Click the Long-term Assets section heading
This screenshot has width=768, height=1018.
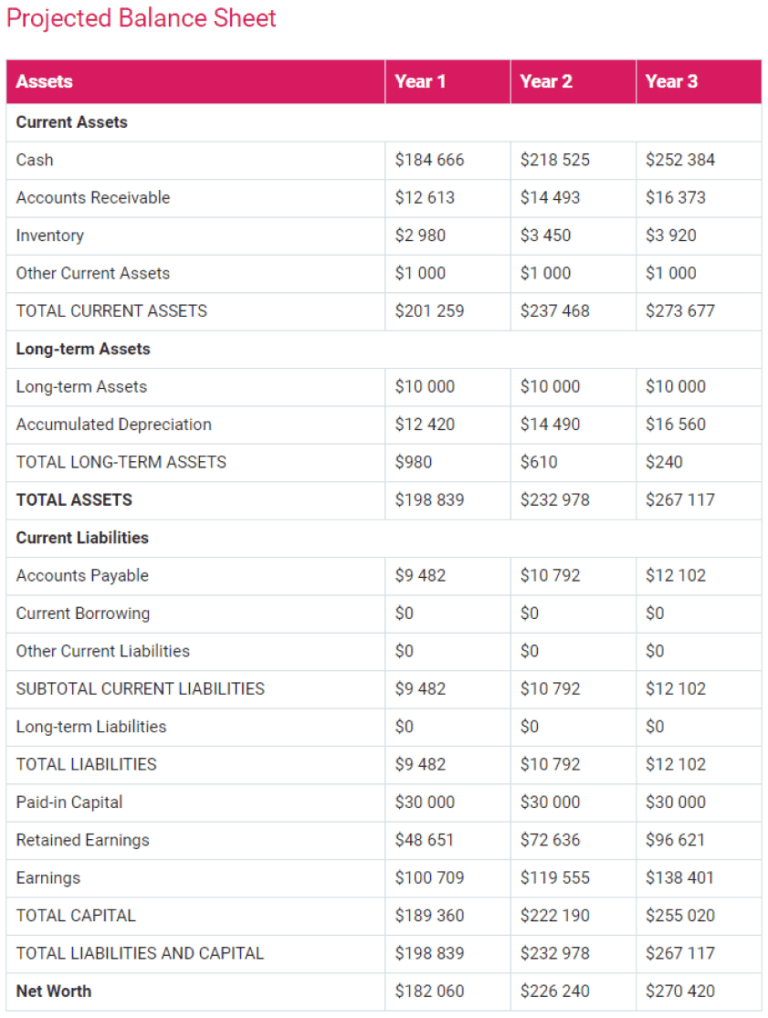pyautogui.click(x=83, y=349)
